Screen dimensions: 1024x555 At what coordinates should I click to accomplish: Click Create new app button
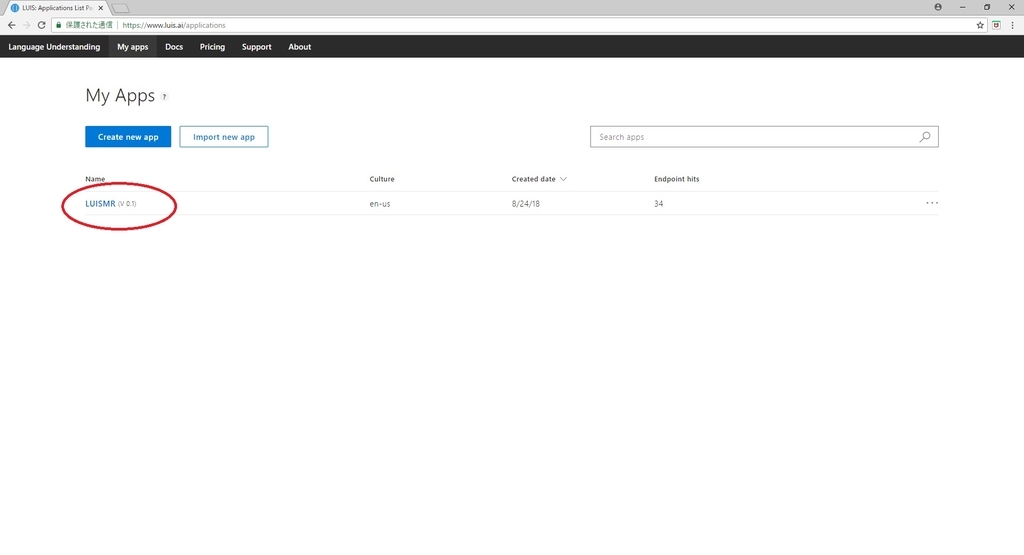point(128,136)
